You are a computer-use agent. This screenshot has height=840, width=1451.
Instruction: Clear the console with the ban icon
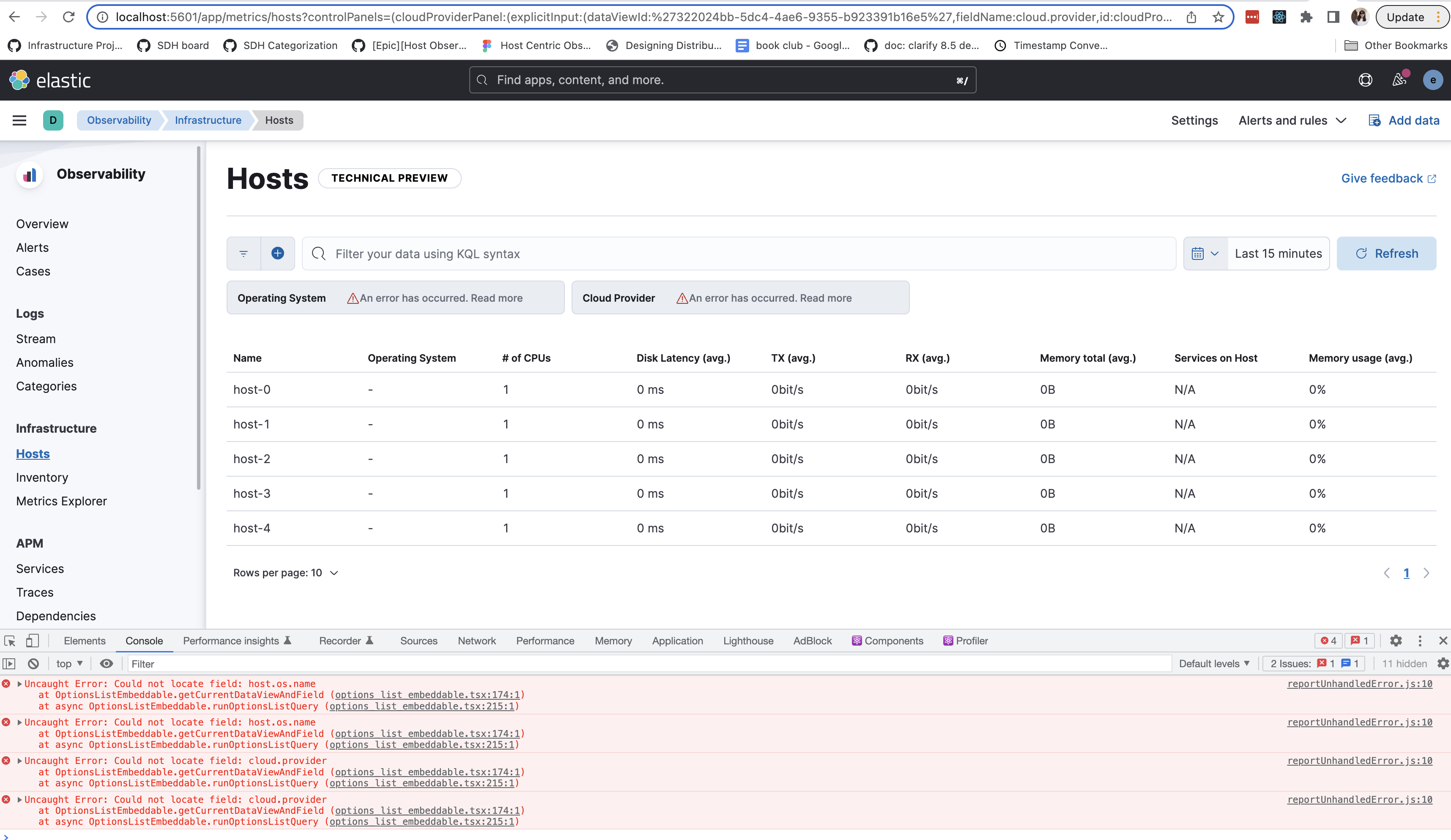33,663
